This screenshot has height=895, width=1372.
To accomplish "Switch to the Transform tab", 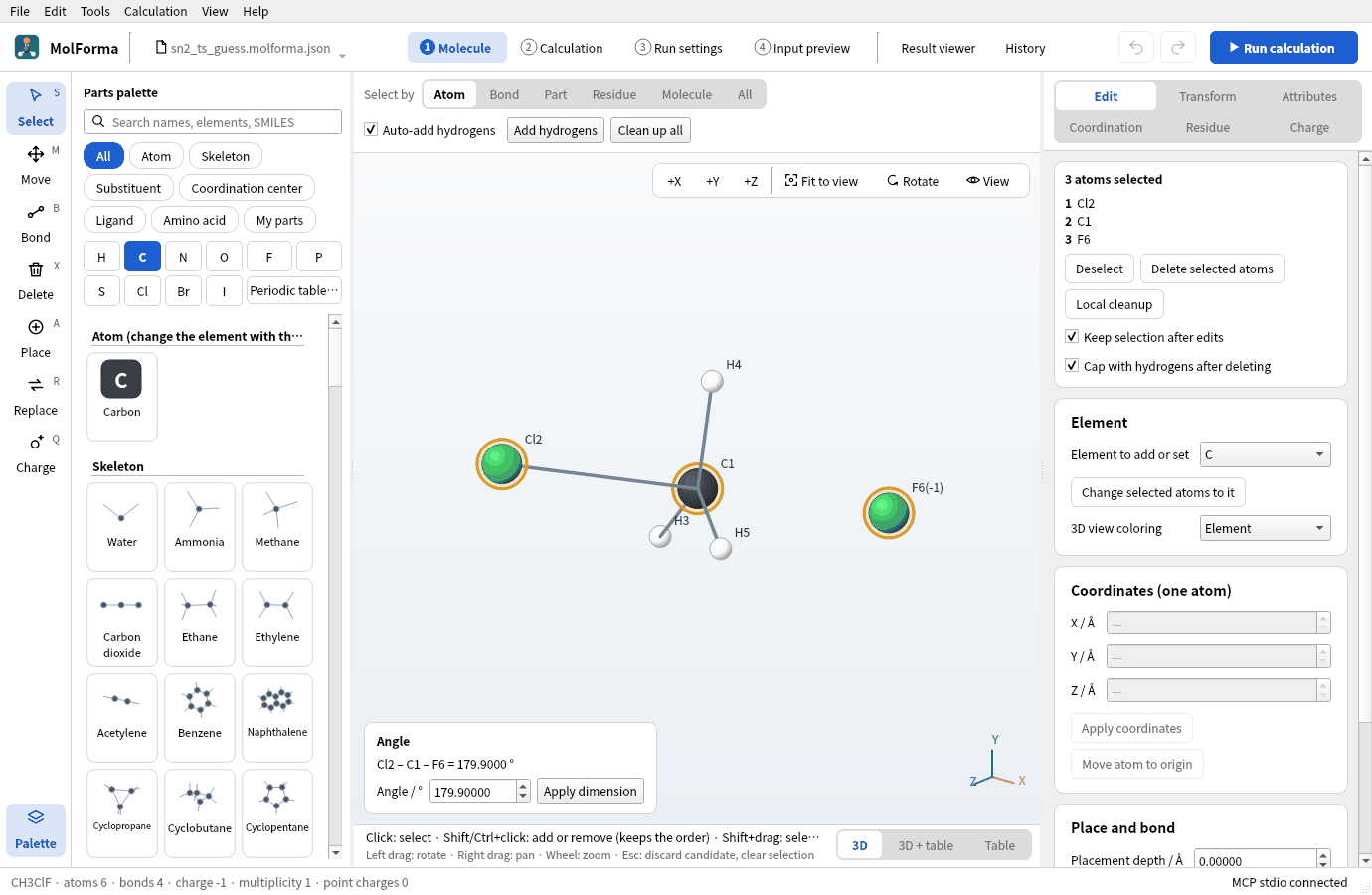I will coord(1208,96).
